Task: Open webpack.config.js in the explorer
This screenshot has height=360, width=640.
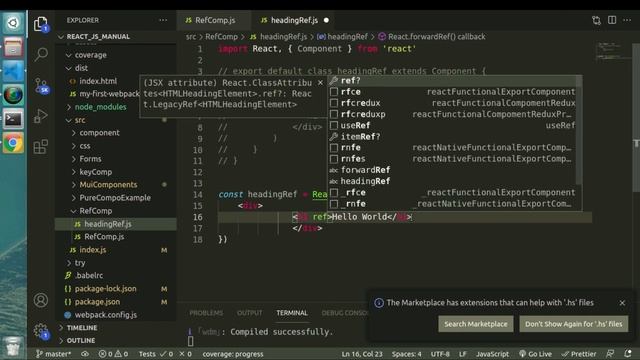Action: pos(116,315)
